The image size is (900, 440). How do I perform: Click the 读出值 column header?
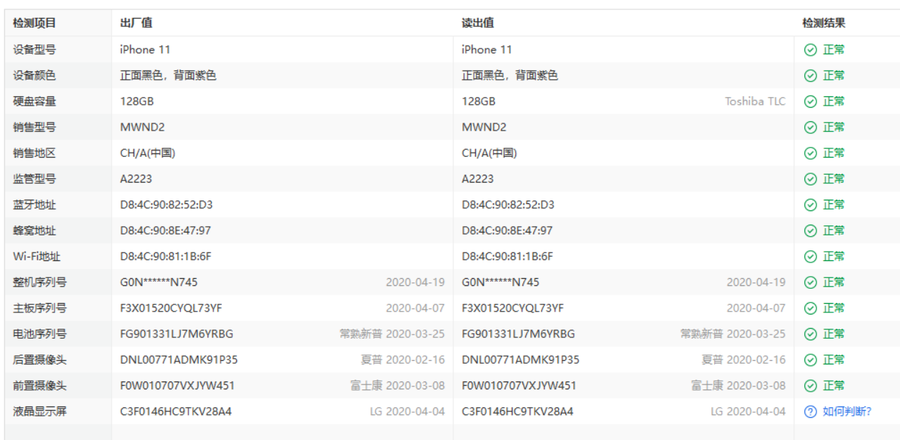477,23
